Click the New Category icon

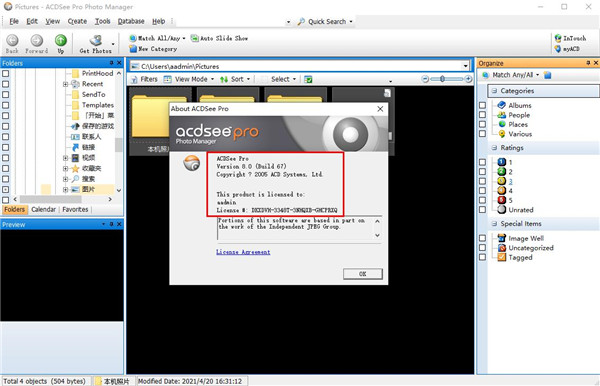tap(133, 49)
